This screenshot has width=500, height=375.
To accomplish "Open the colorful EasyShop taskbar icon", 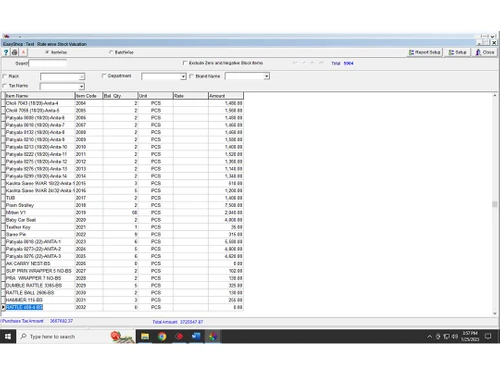I will pos(213,337).
